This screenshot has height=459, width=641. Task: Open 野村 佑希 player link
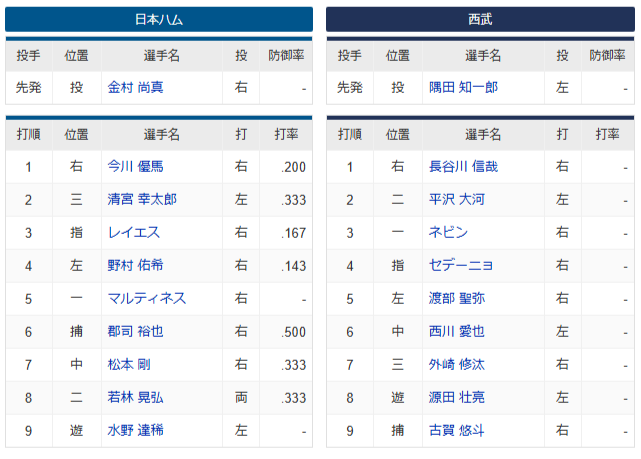135,266
